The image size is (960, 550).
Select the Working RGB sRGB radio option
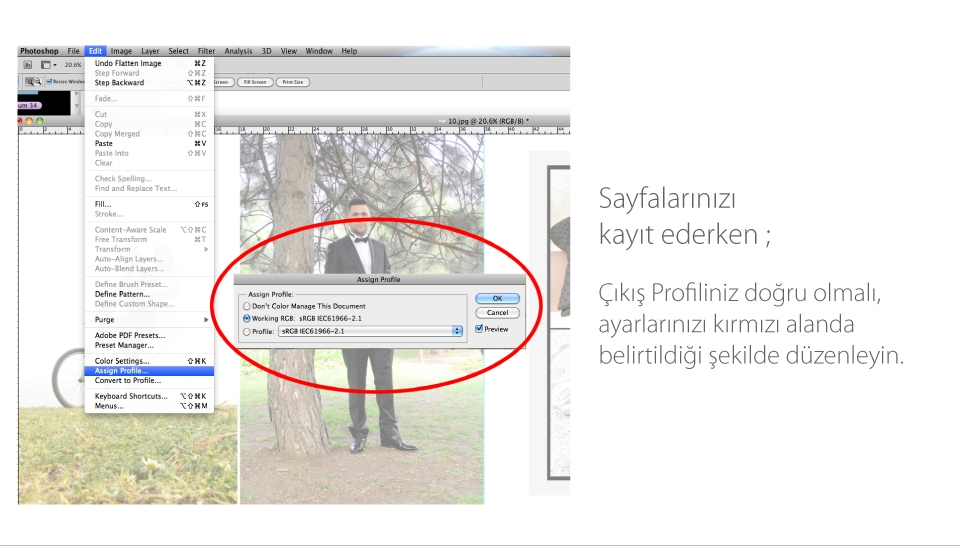(x=247, y=318)
